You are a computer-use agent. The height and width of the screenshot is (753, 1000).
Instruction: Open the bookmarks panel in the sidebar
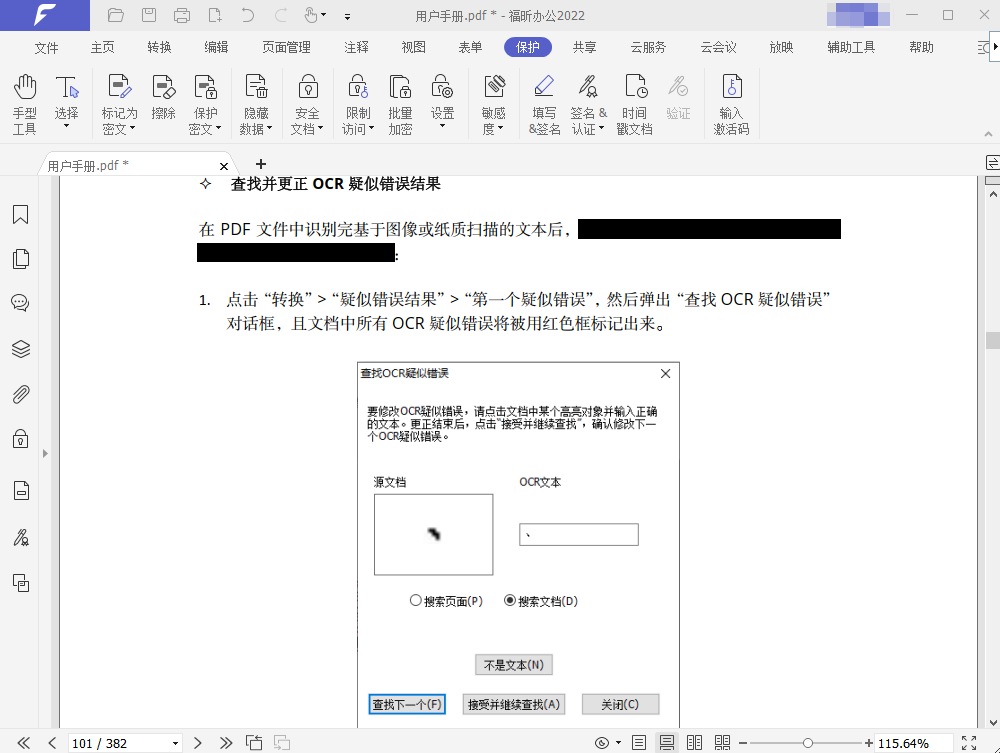pos(20,215)
